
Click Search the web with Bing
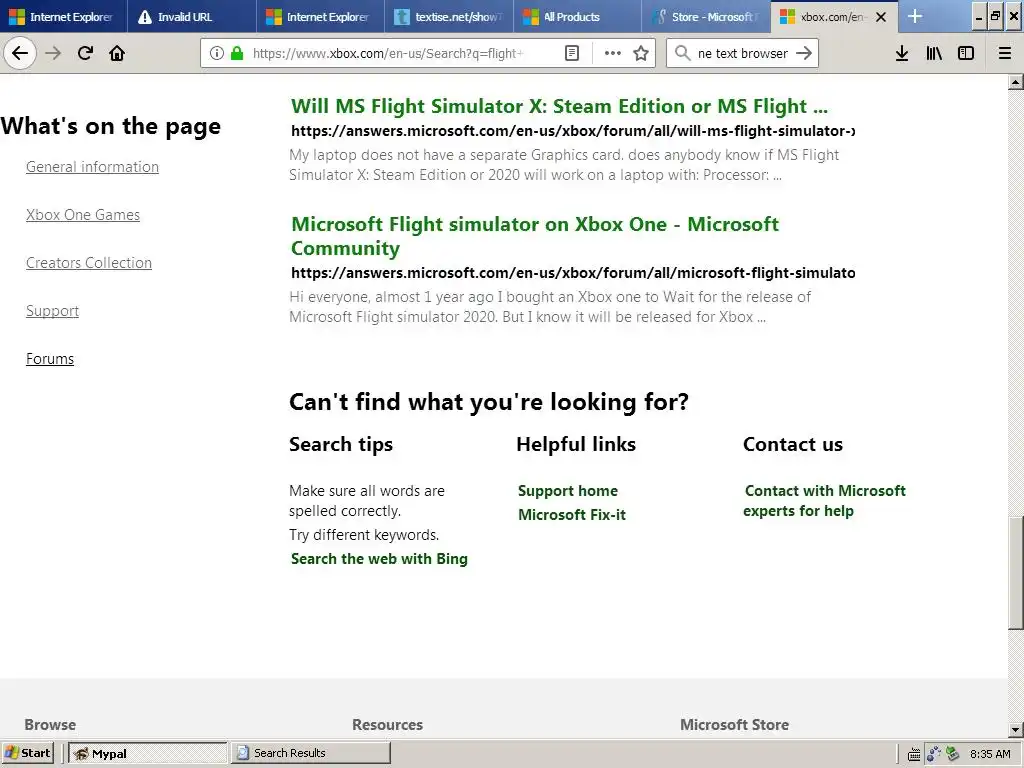379,559
